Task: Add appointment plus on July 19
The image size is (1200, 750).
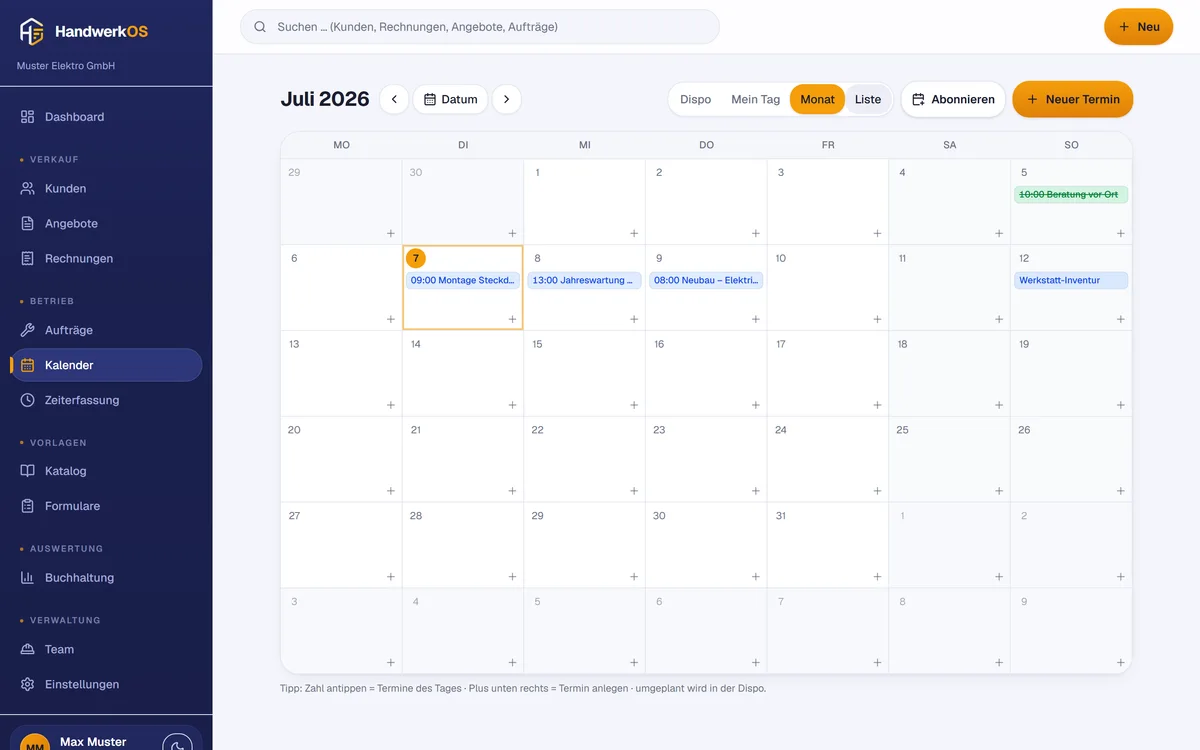Action: (x=1121, y=405)
